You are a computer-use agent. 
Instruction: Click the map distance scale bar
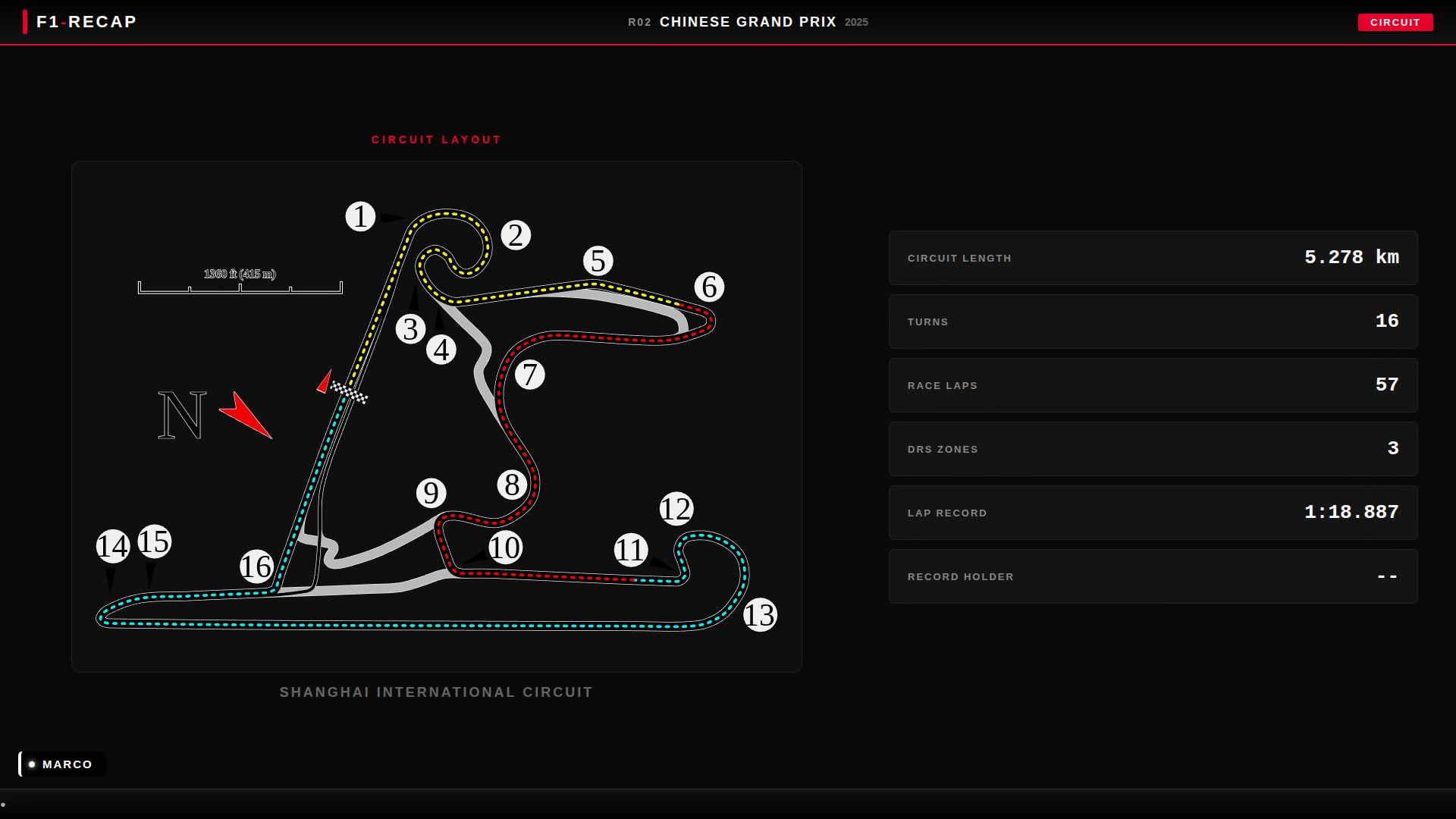[240, 287]
